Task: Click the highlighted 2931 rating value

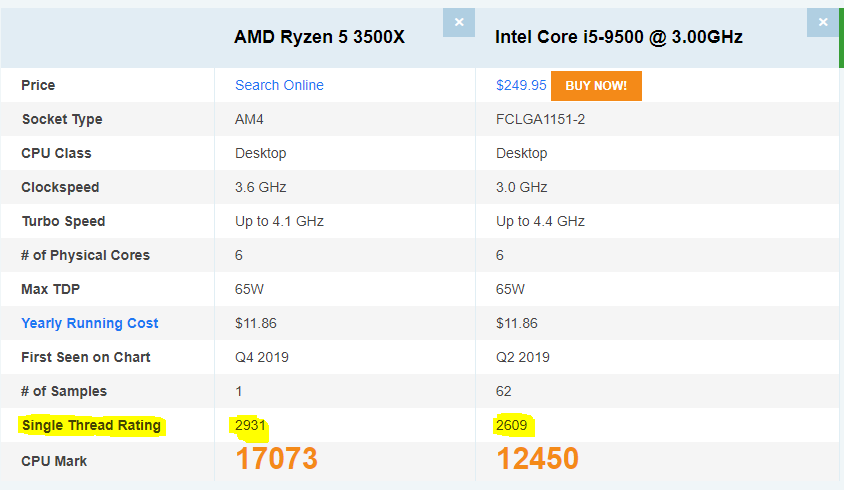Action: tap(251, 425)
